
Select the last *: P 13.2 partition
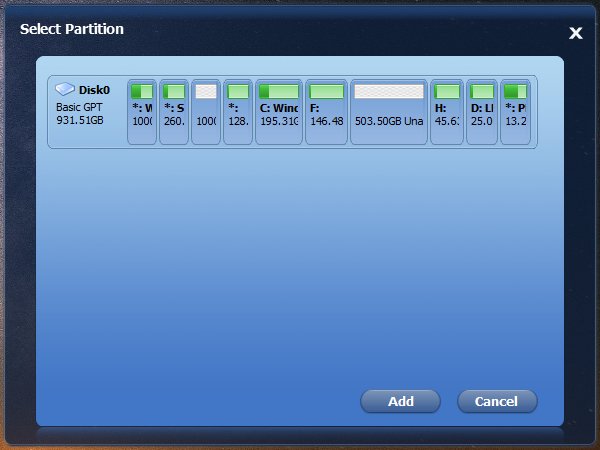pyautogui.click(x=515, y=112)
